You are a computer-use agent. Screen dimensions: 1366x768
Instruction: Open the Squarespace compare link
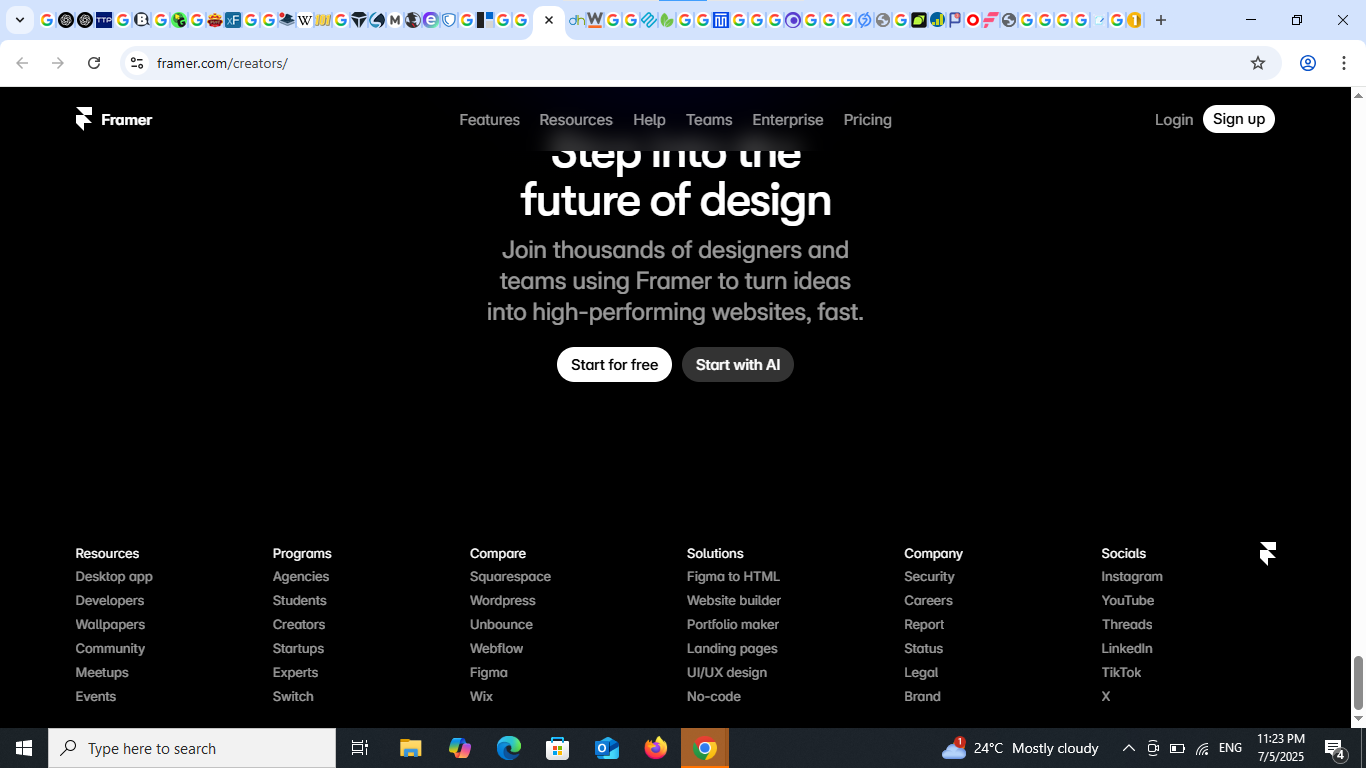[510, 577]
